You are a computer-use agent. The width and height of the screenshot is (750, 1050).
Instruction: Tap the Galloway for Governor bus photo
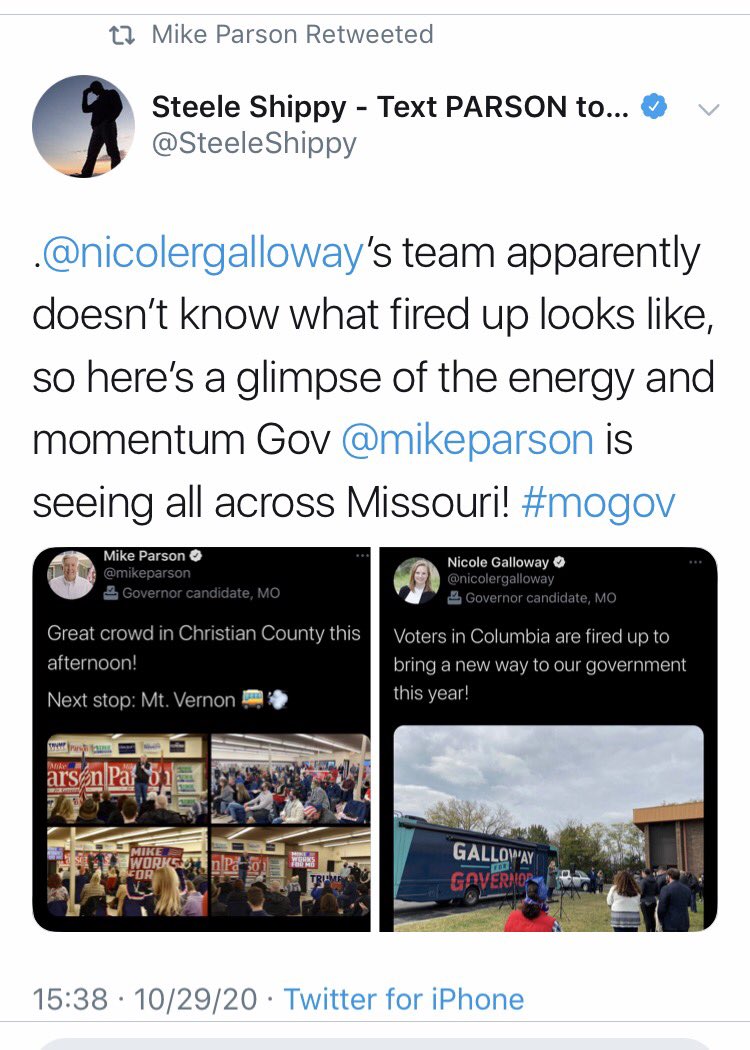[548, 828]
